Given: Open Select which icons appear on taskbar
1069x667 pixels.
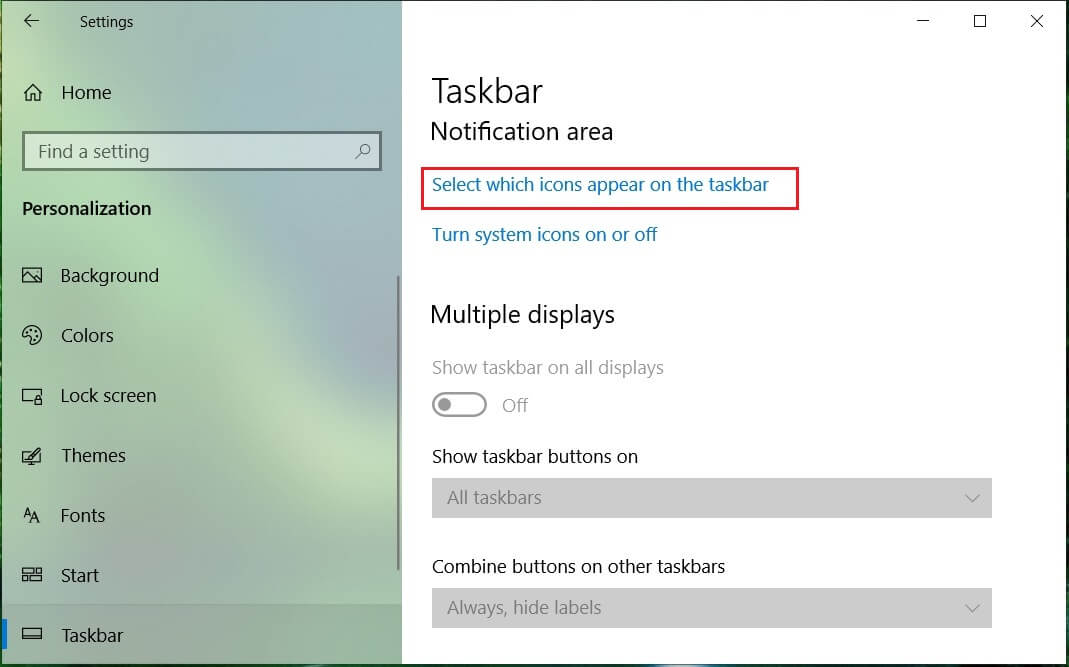Looking at the screenshot, I should 600,185.
